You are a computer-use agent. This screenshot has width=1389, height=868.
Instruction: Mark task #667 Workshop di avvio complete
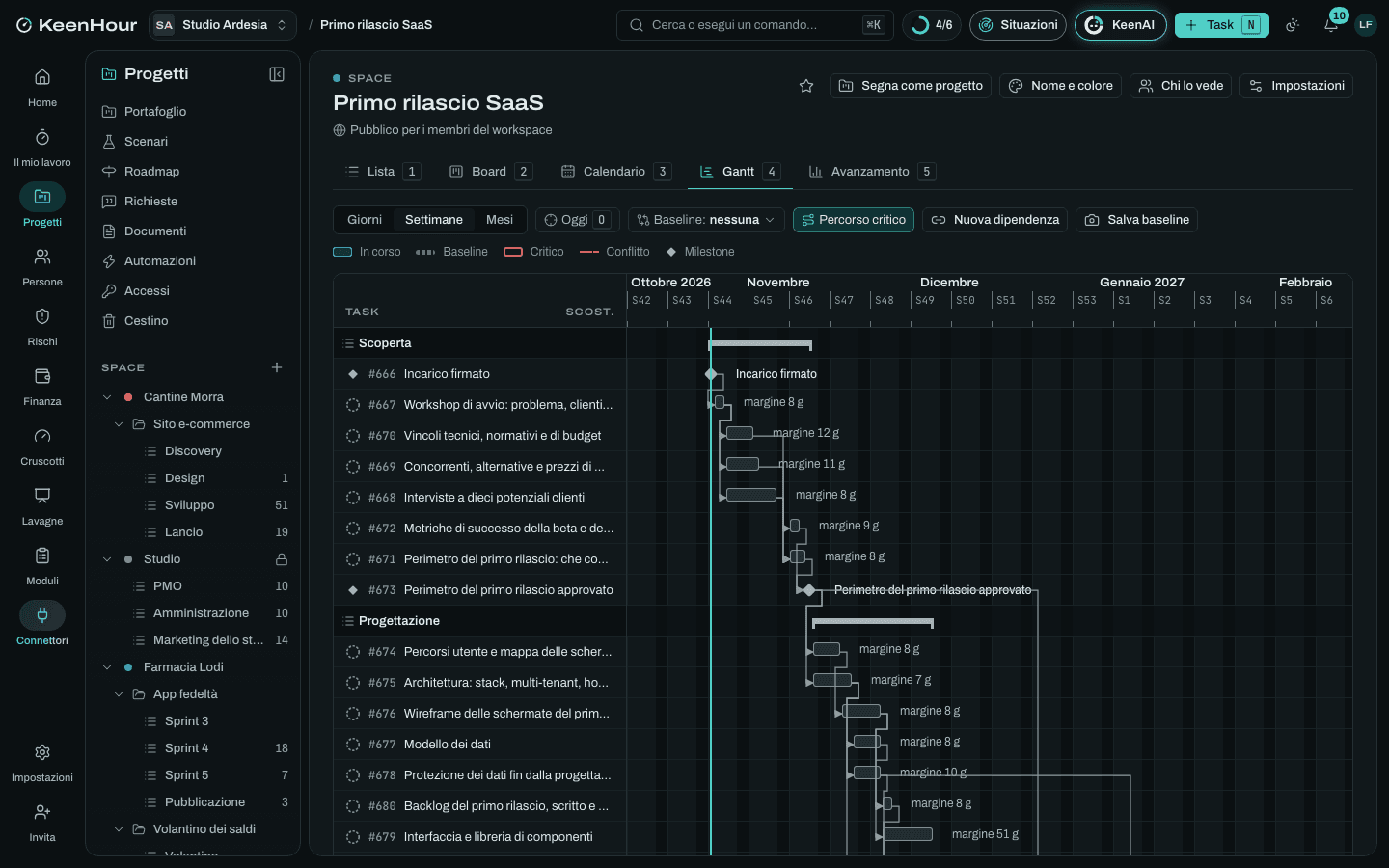[353, 405]
